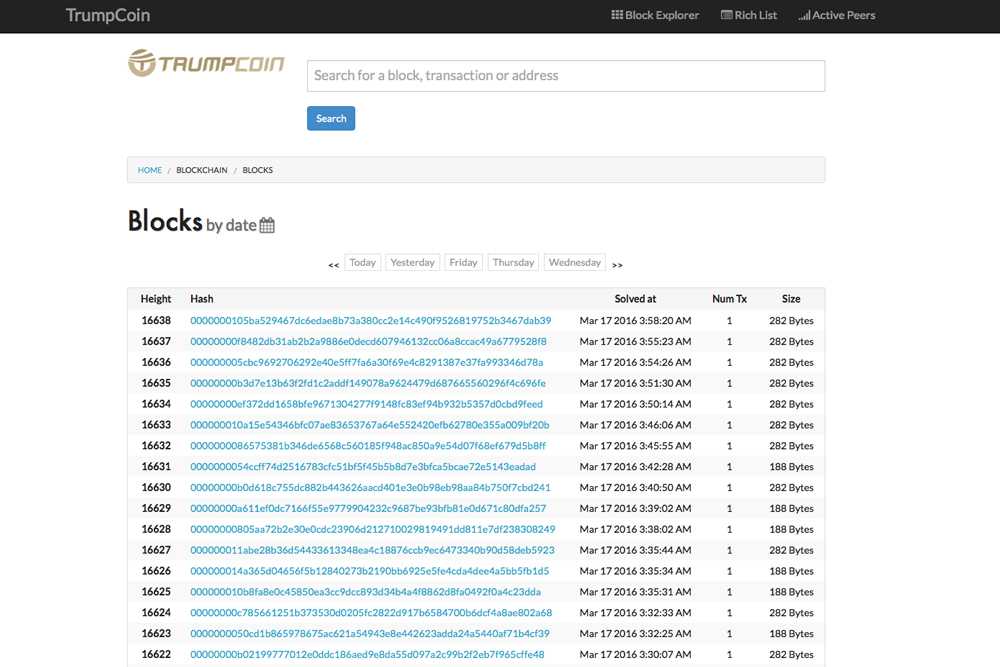Image resolution: width=1000 pixels, height=667 pixels.
Task: Open block hash starting 000000014a365d04656f5b128402
Action: [370, 571]
